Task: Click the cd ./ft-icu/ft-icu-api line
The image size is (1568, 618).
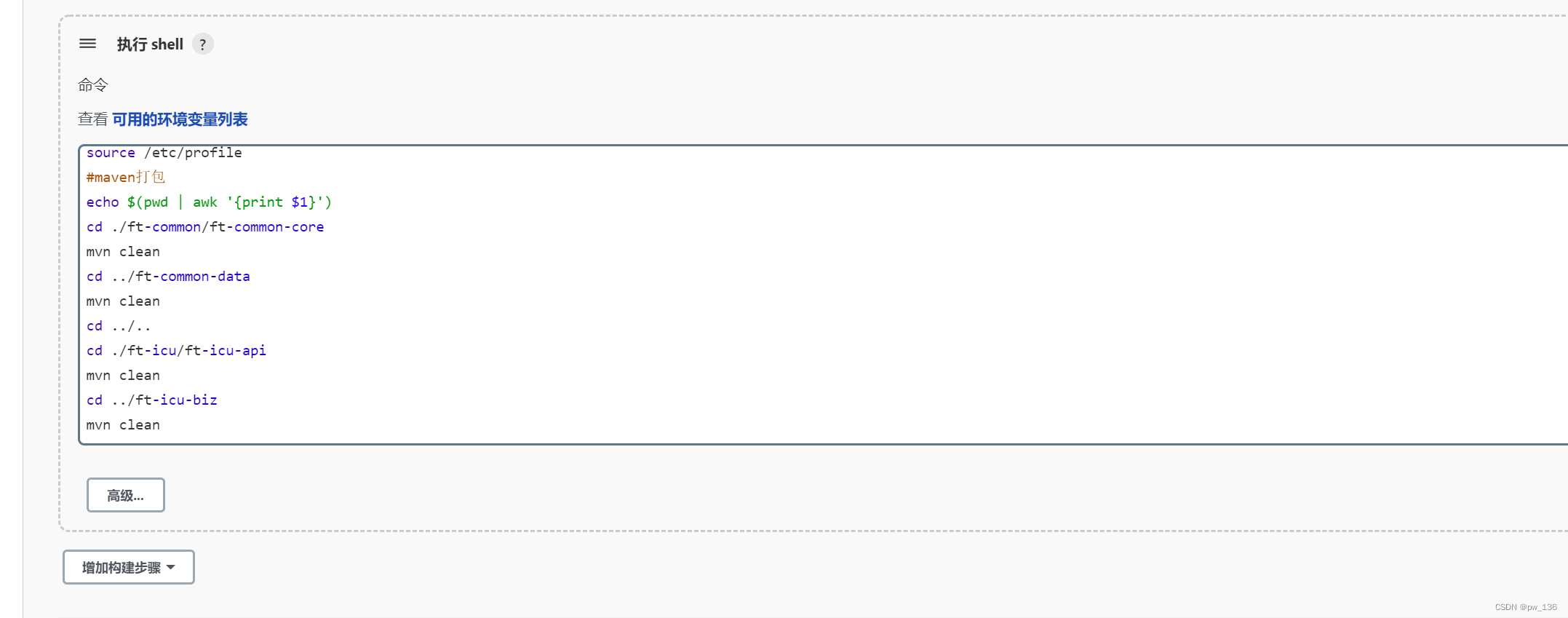Action: [176, 350]
